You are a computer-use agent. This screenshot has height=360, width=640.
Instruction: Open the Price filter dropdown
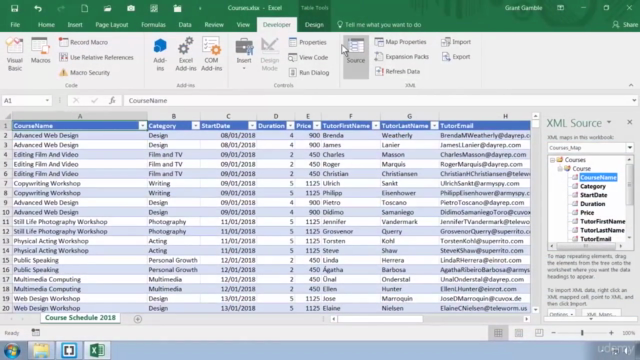[317, 126]
